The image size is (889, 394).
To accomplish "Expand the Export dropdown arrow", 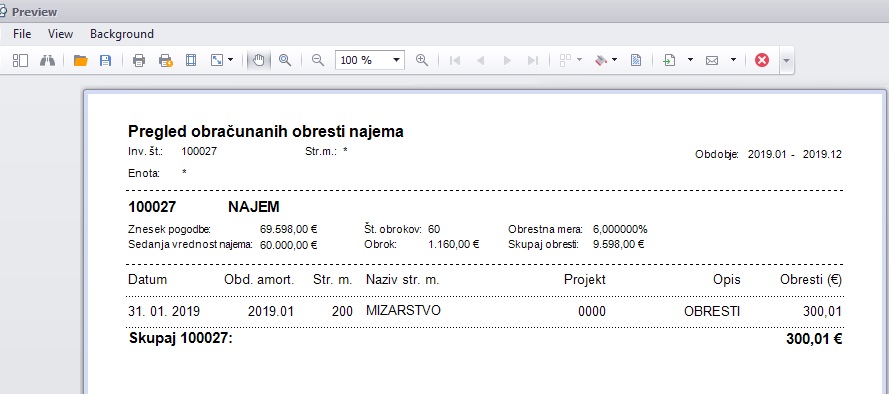I will click(x=690, y=60).
